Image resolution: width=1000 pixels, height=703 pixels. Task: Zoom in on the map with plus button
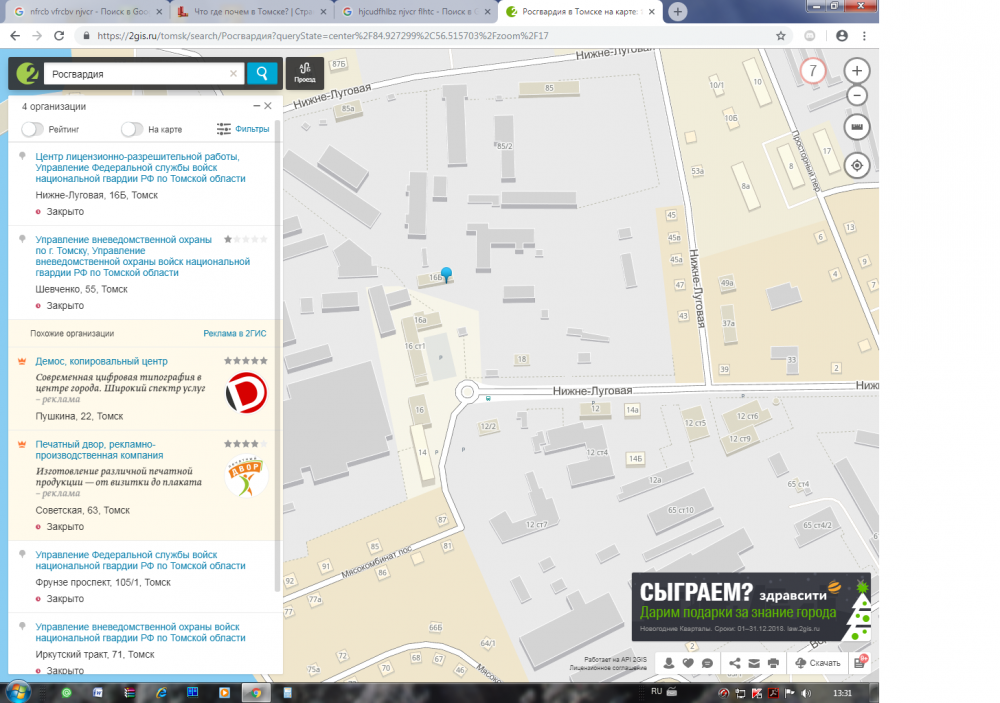tap(857, 71)
